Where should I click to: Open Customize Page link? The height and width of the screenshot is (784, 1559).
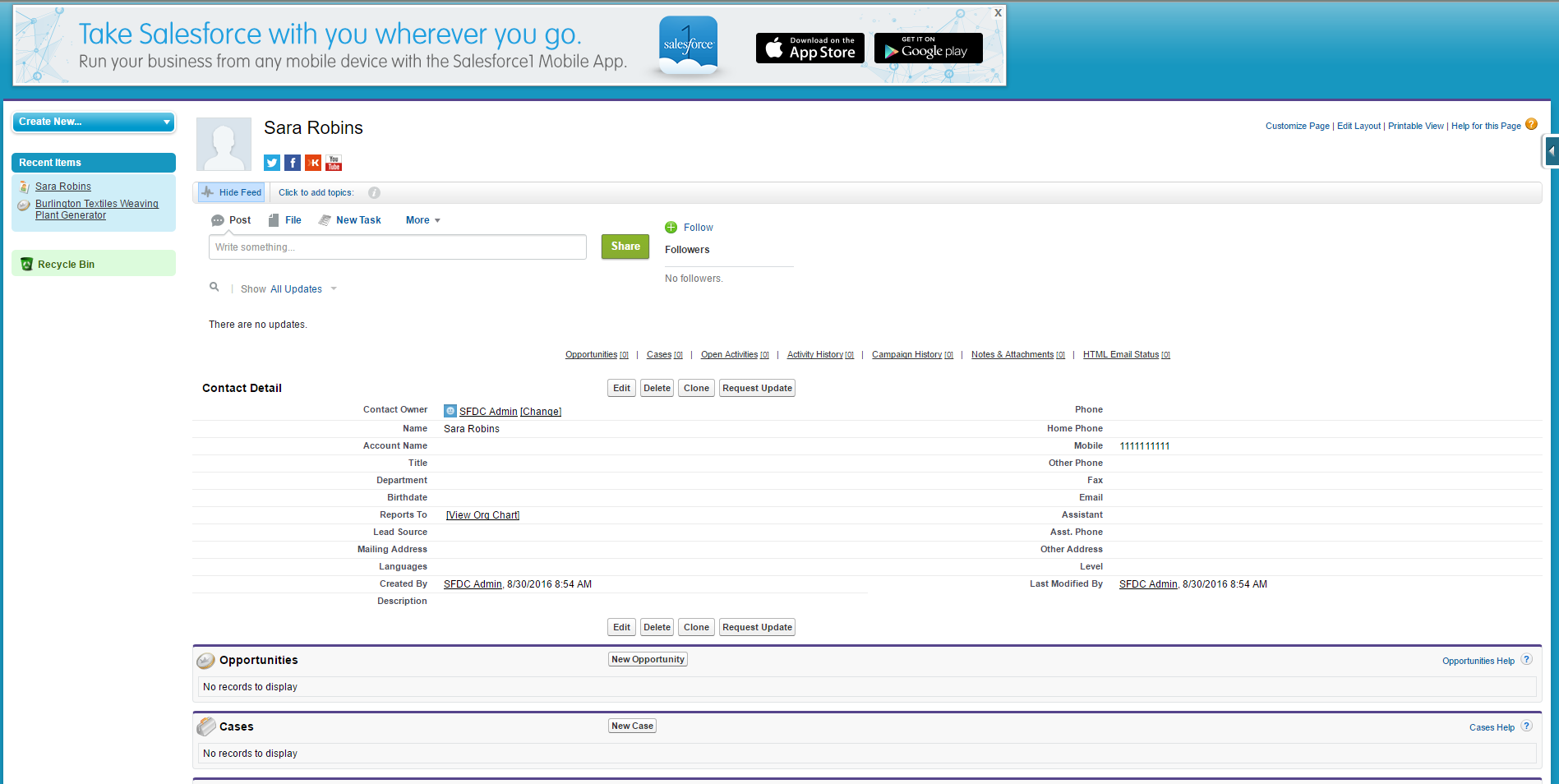[x=1297, y=126]
